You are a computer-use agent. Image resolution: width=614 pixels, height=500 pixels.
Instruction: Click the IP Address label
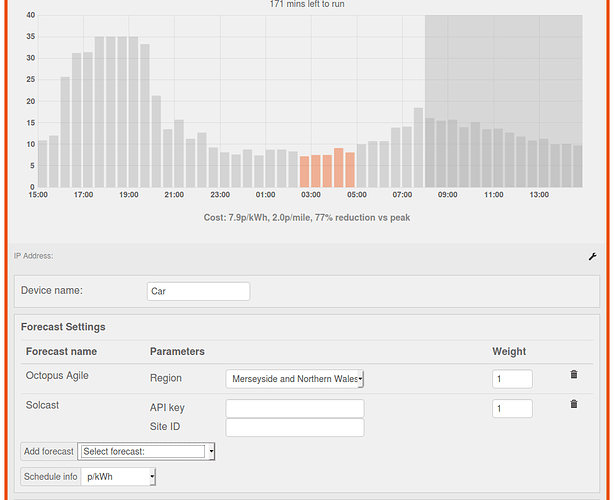(33, 256)
